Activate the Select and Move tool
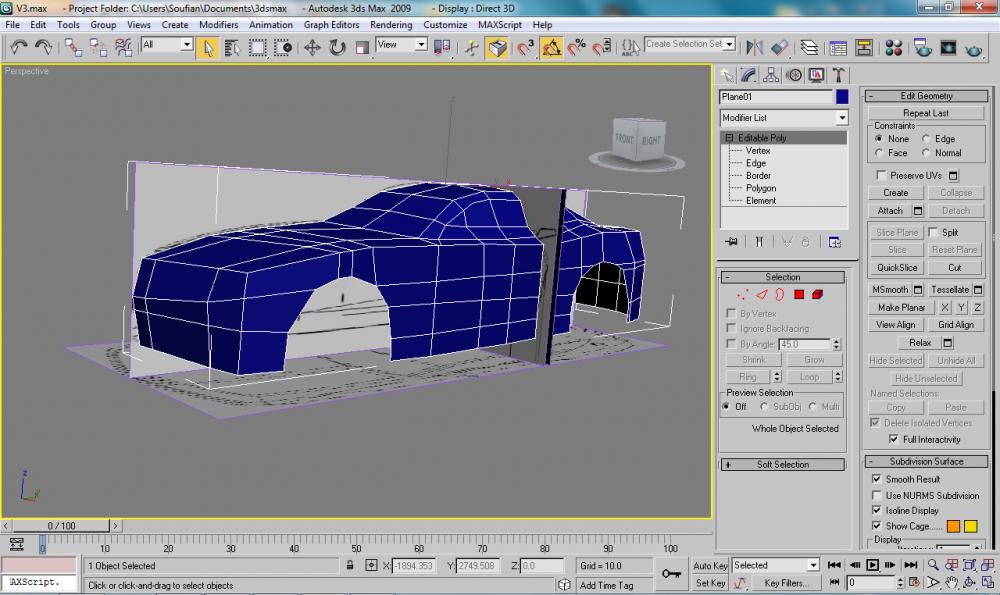The width and height of the screenshot is (1000, 595). [312, 47]
